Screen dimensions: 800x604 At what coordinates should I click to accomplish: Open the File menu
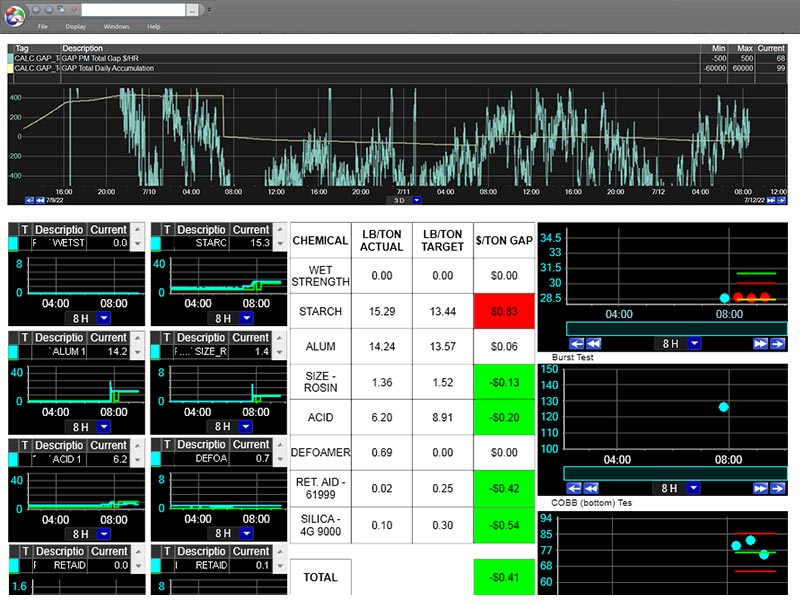[x=42, y=27]
